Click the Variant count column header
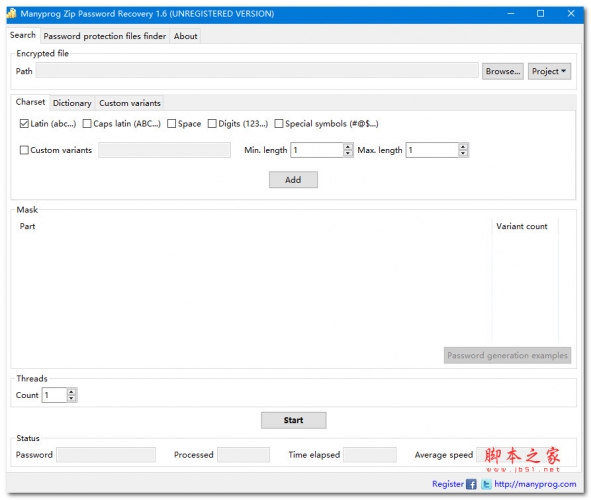This screenshot has height=500, width=591. [x=522, y=226]
